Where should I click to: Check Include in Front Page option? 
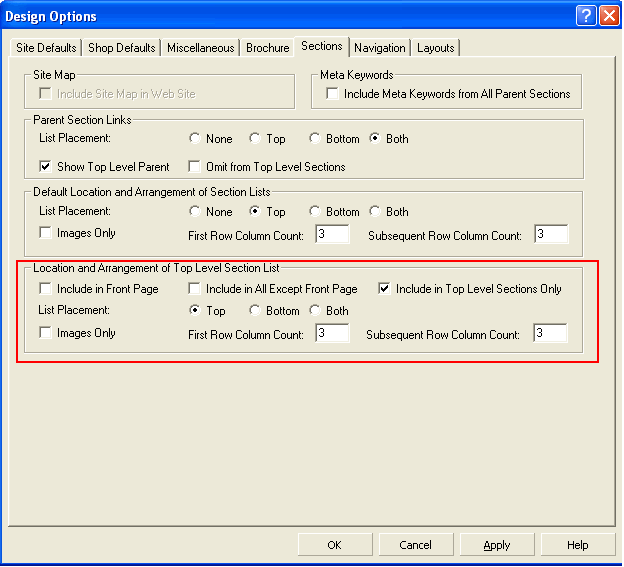click(x=45, y=289)
